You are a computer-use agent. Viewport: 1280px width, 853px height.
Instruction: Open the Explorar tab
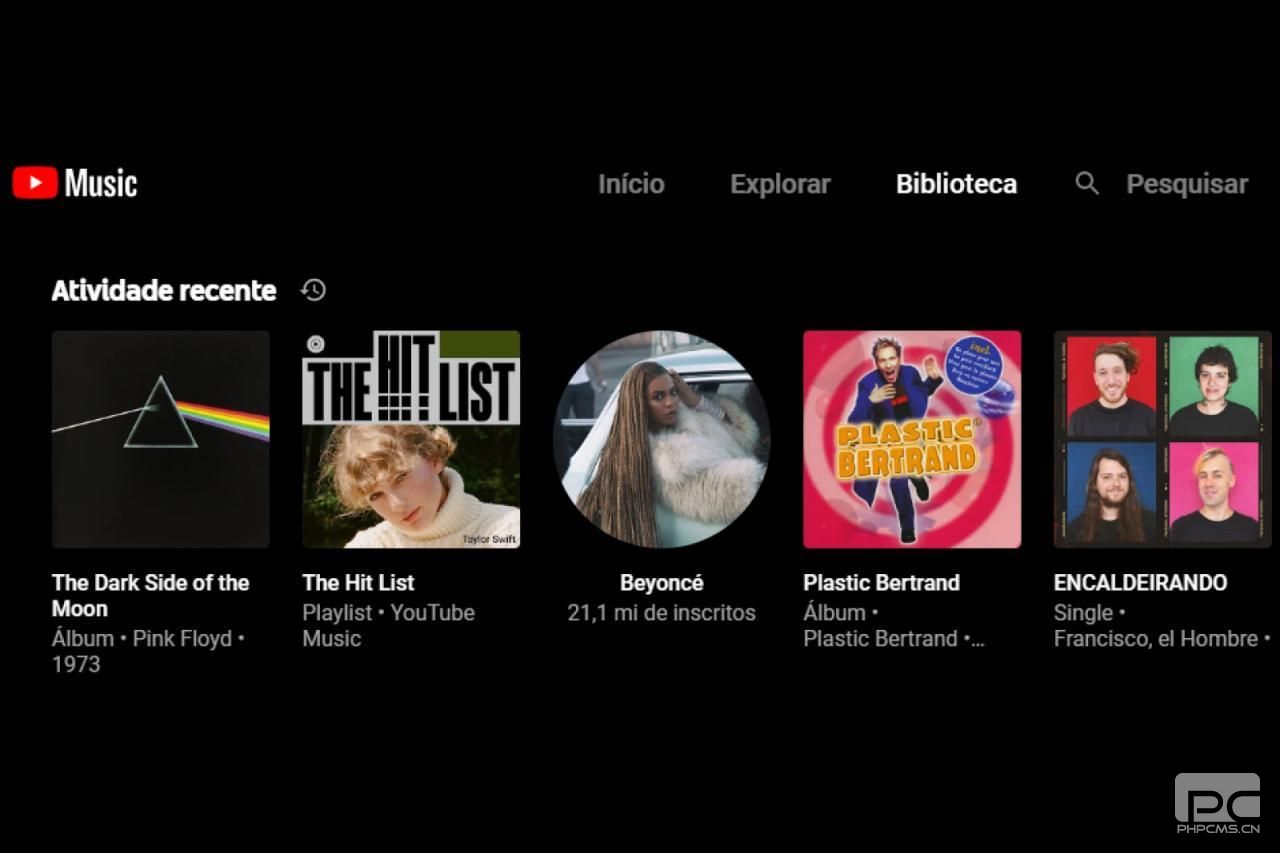pos(780,184)
